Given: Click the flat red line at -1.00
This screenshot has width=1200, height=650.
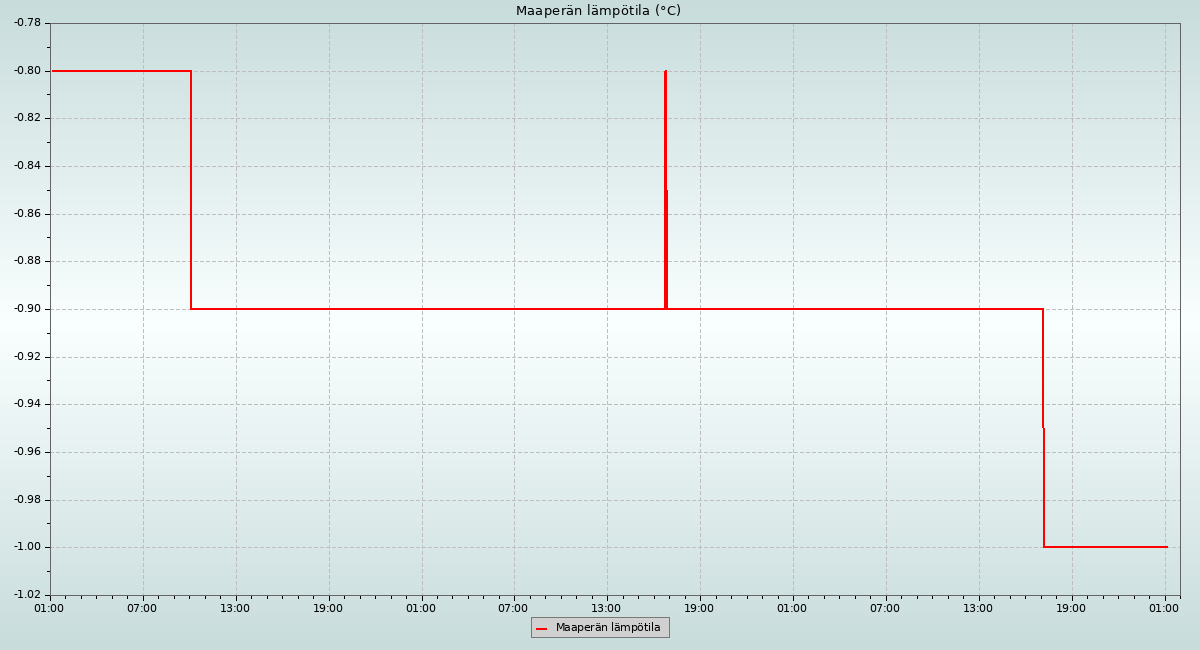Looking at the screenshot, I should point(1105,547).
